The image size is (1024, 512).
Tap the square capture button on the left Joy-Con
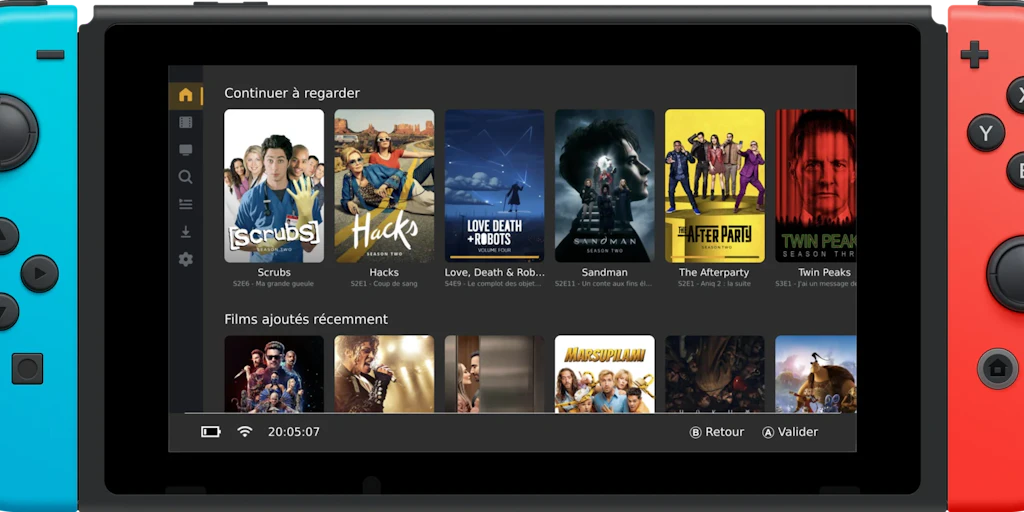[27, 368]
